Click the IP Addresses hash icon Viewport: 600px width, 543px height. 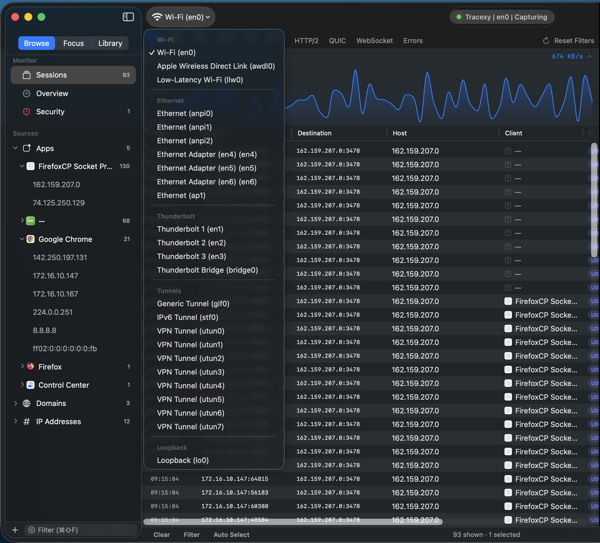tap(26, 421)
